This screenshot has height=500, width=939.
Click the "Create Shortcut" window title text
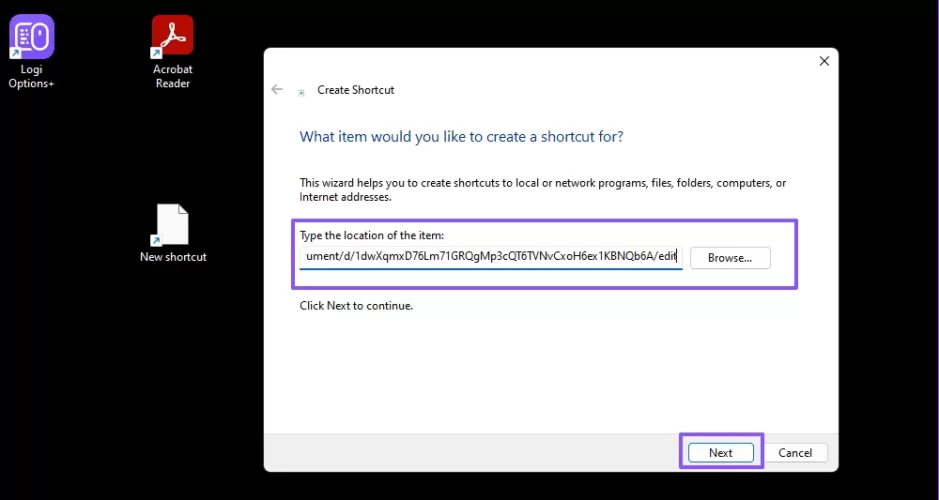click(x=355, y=90)
